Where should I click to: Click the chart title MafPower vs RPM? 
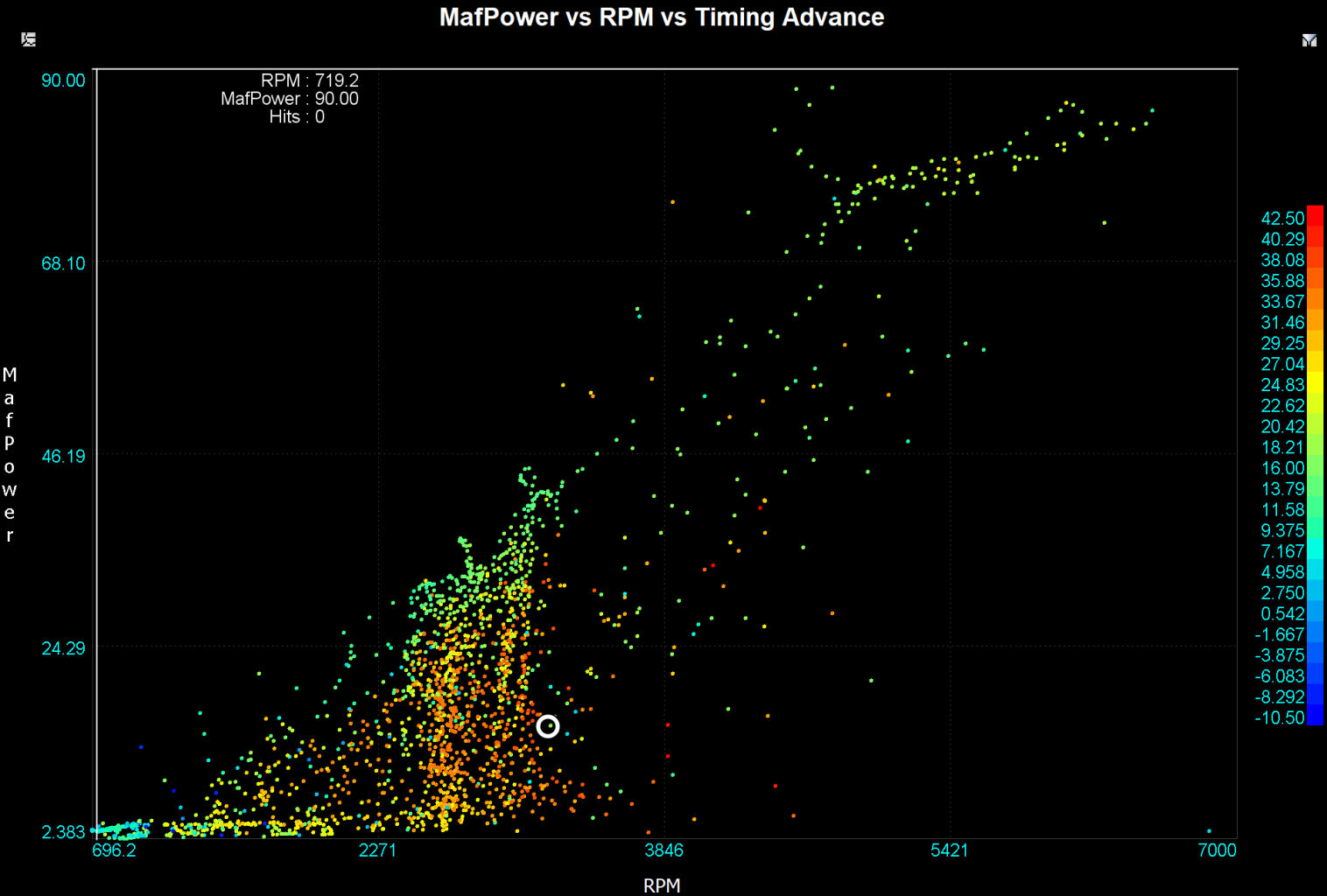click(661, 17)
